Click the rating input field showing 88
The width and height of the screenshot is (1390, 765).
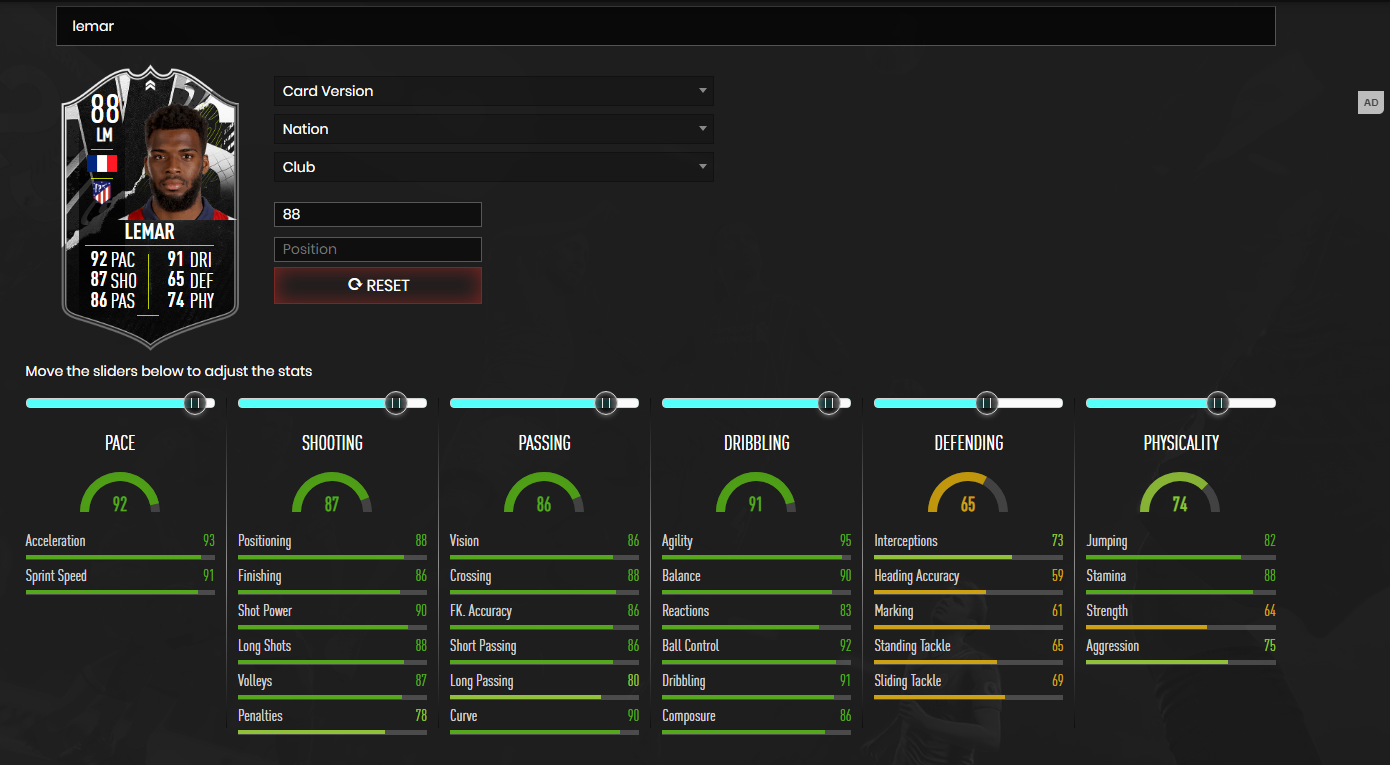coord(378,214)
